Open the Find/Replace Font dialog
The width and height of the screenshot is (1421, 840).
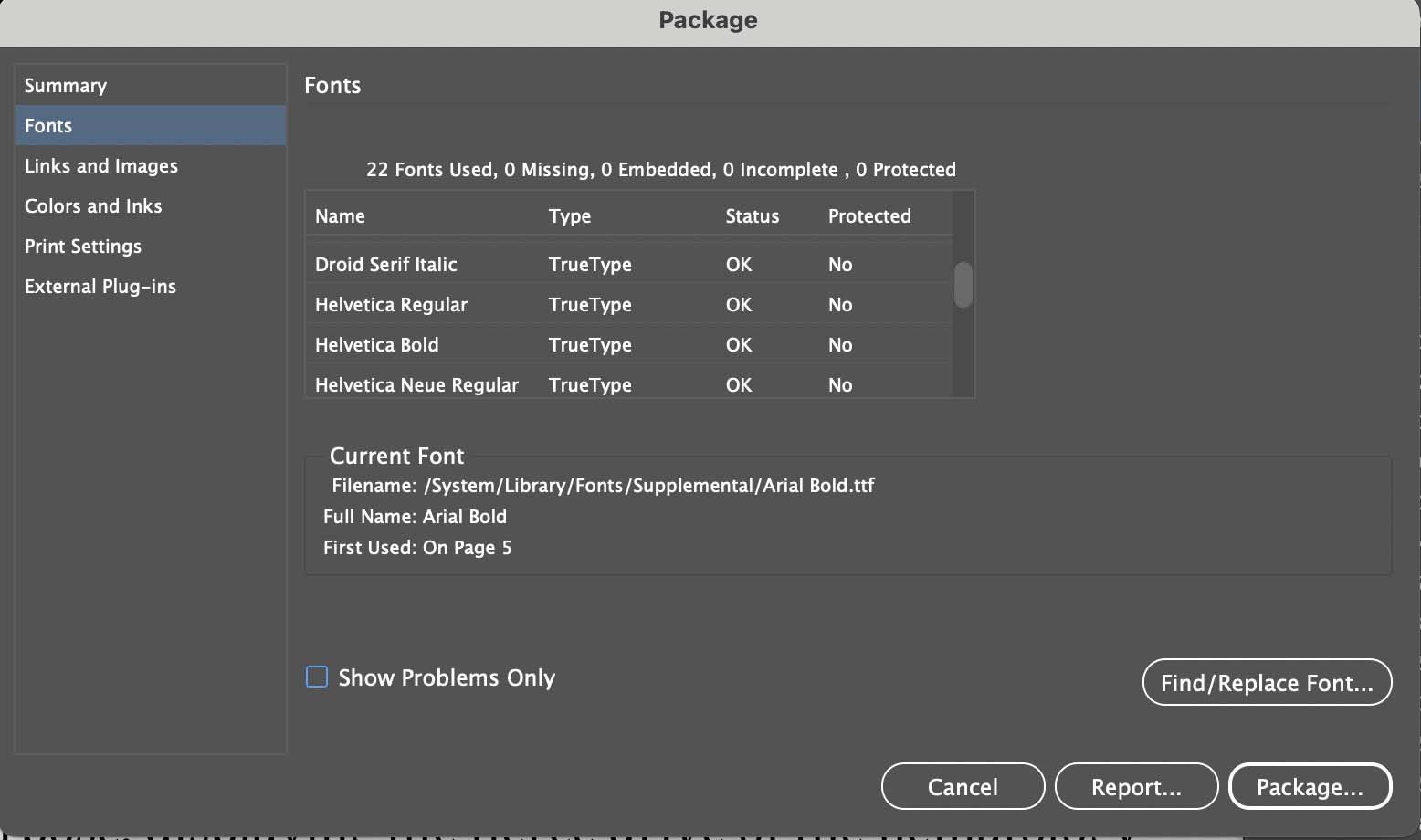coord(1267,682)
